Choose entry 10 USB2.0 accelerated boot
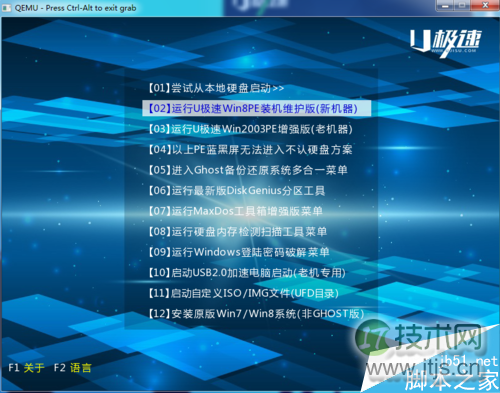This screenshot has height=393, width=500. [x=247, y=273]
